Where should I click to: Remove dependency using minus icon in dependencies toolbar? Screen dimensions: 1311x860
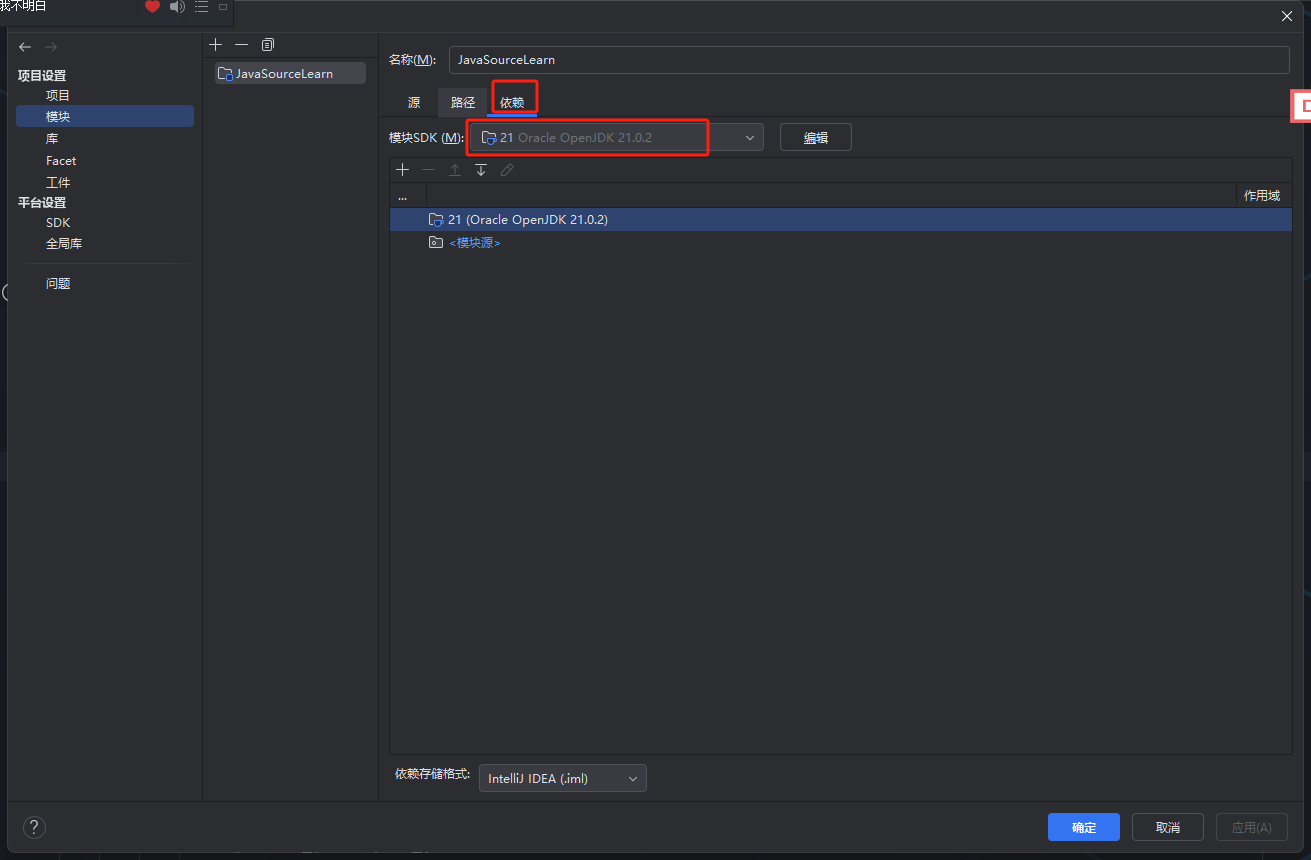pyautogui.click(x=429, y=170)
